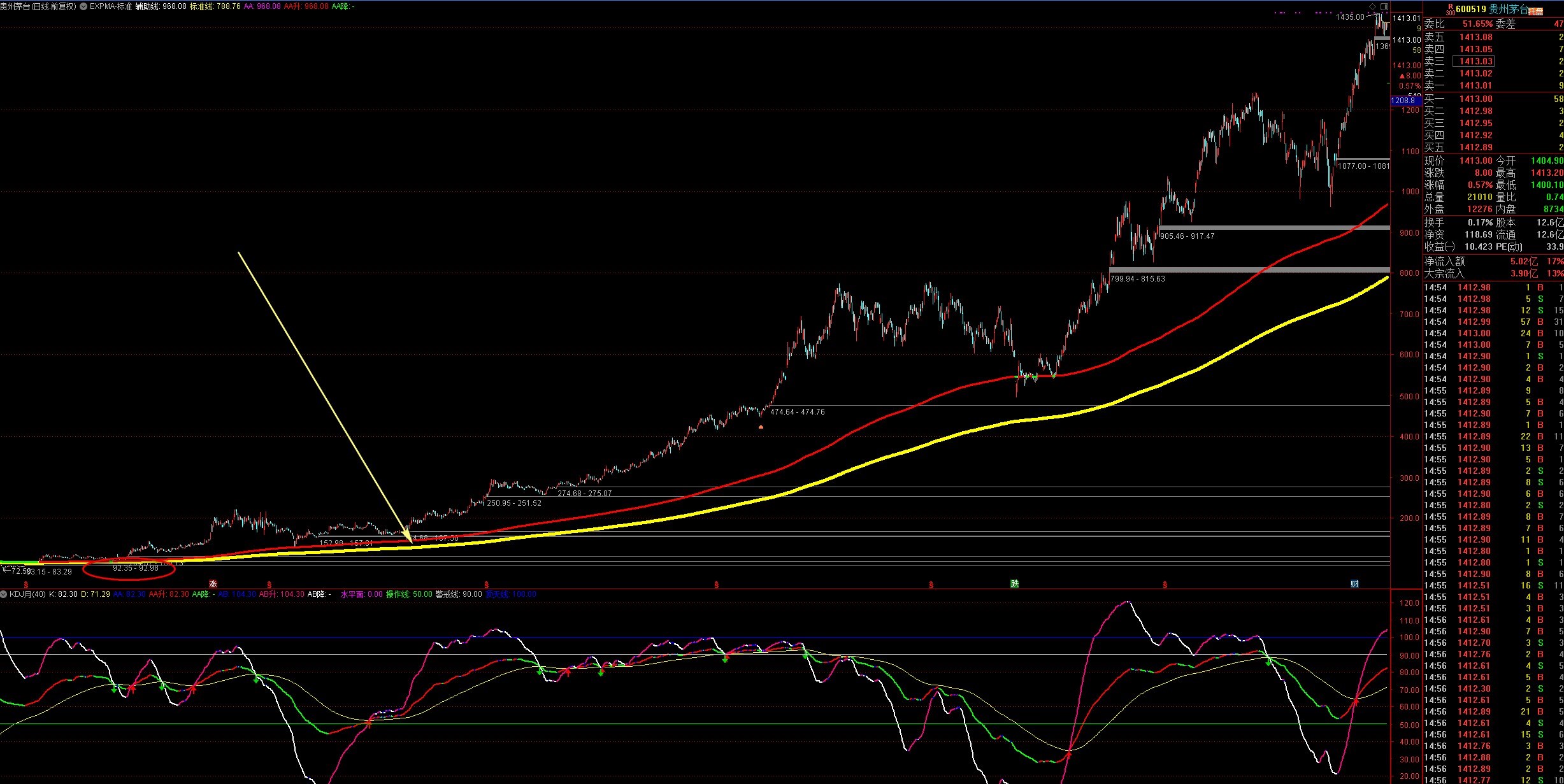Click the KDJ K: 82.30 readout

click(x=63, y=594)
